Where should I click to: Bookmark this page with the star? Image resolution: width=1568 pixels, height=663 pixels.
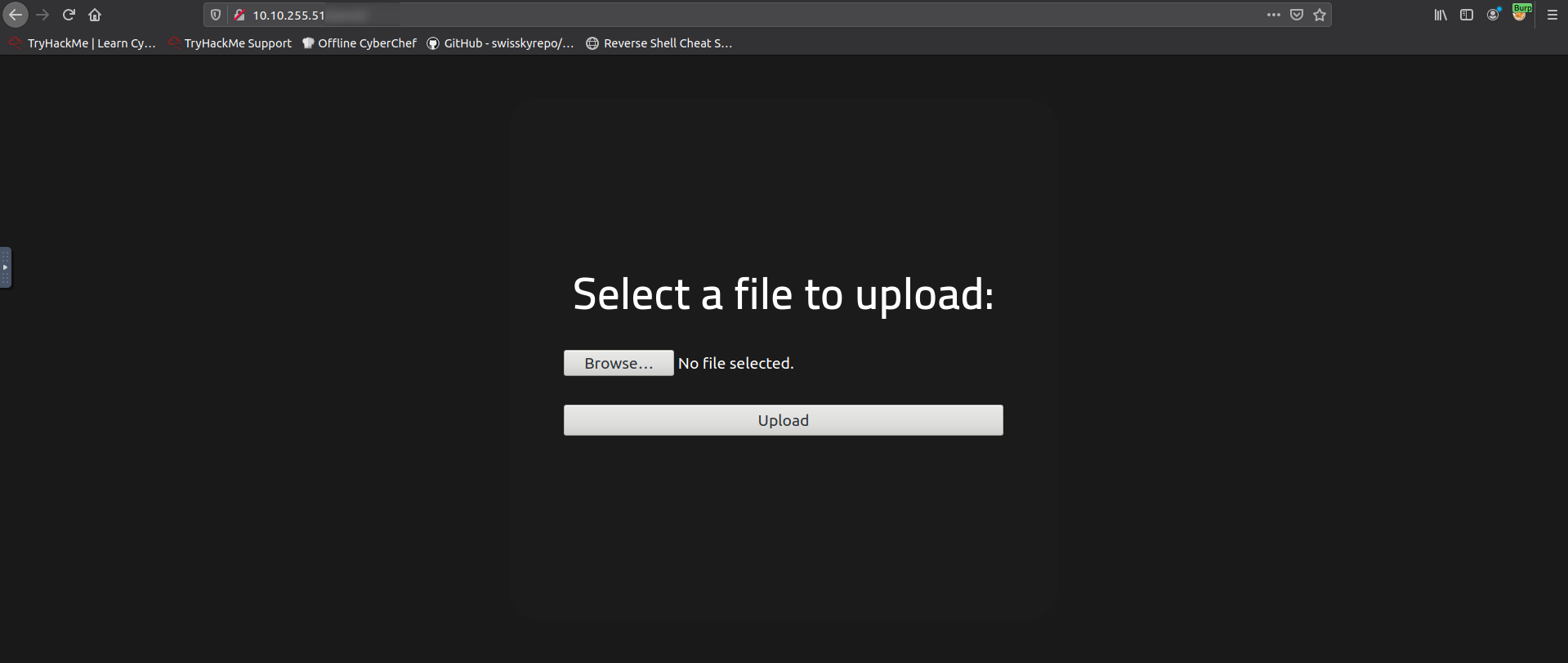(1320, 15)
